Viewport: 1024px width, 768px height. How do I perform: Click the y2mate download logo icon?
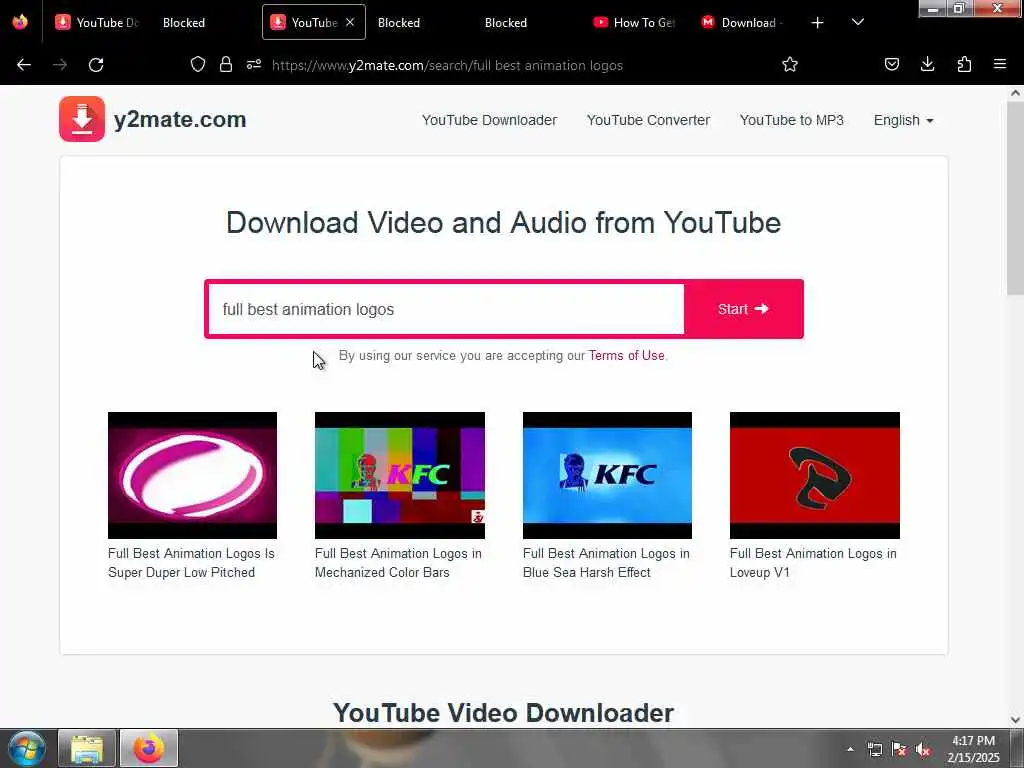[x=82, y=119]
